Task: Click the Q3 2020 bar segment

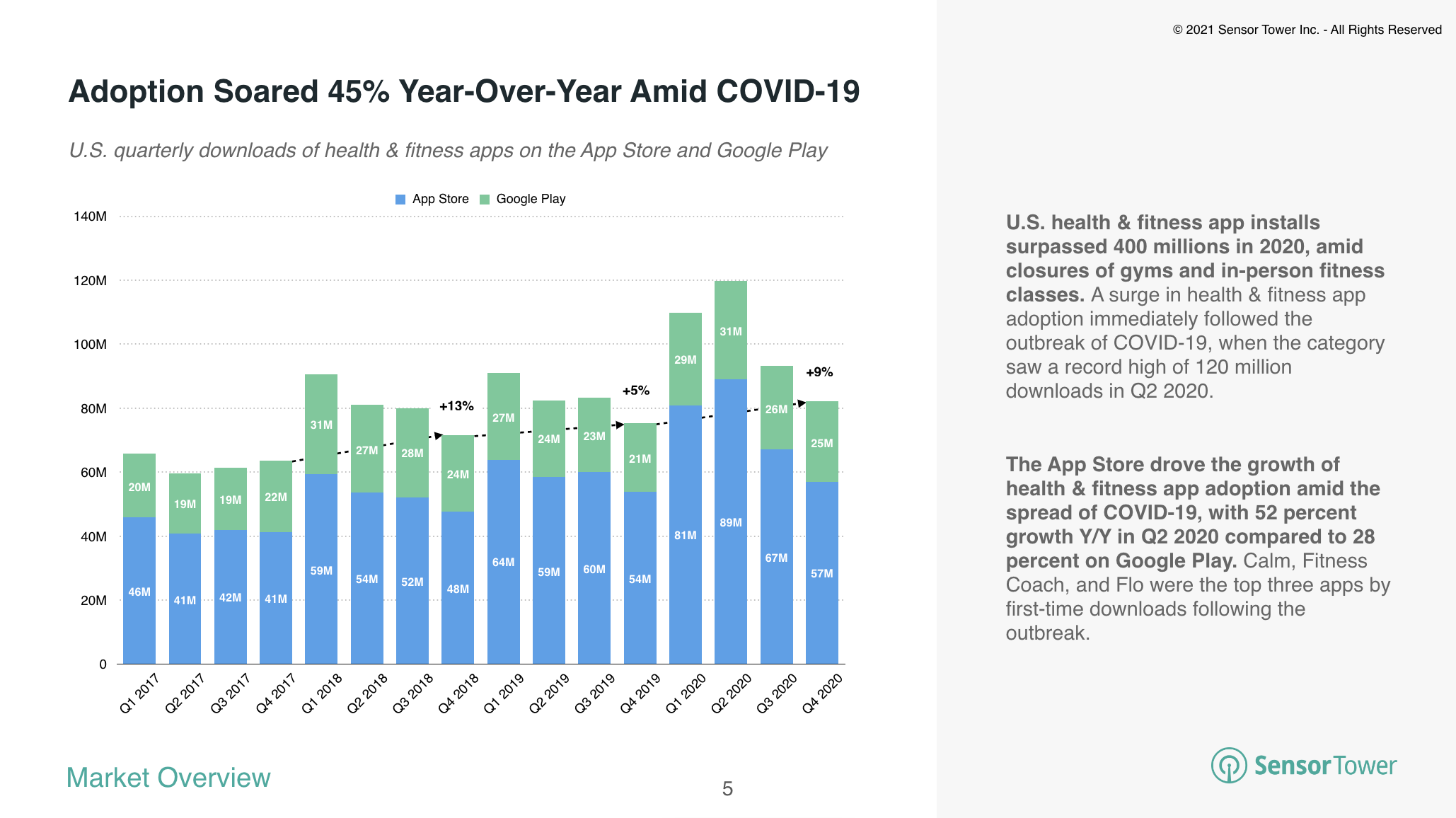Action: 791,500
